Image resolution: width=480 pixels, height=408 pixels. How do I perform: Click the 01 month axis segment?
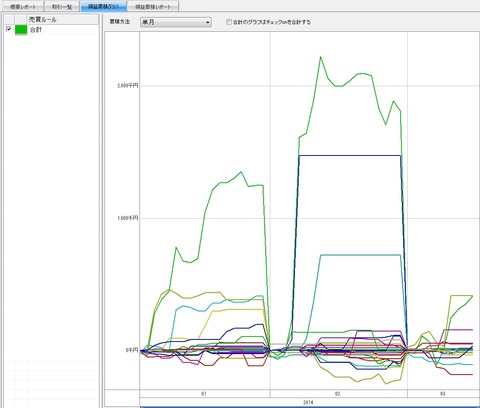coord(205,394)
